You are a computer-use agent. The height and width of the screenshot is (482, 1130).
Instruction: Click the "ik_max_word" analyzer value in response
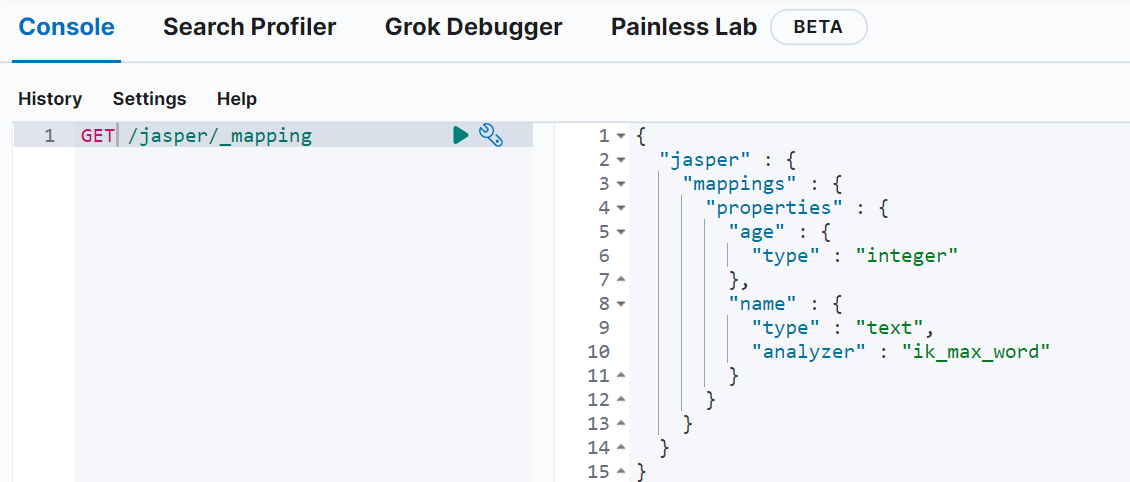click(976, 351)
